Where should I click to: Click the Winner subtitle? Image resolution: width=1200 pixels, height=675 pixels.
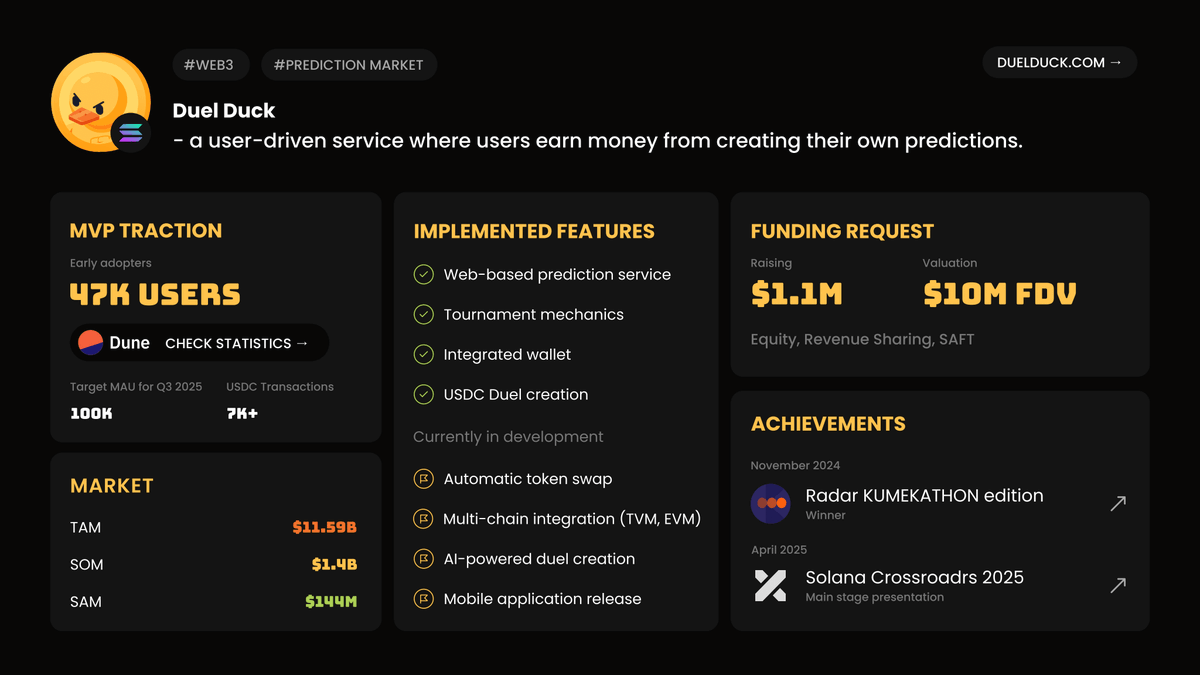[x=826, y=515]
